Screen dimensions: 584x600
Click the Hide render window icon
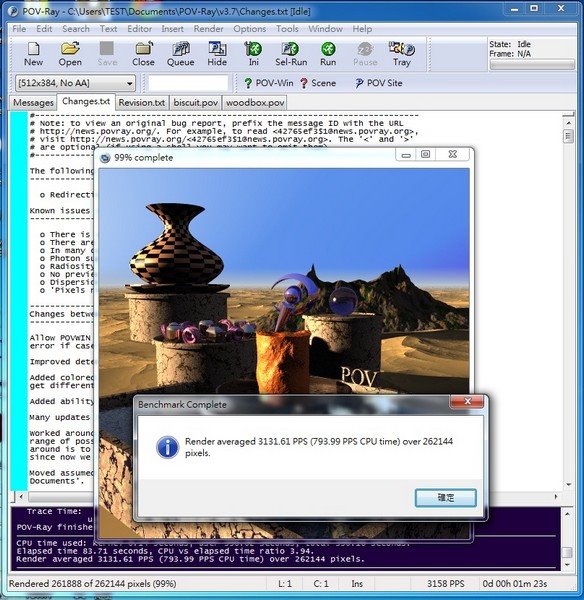[x=217, y=54]
